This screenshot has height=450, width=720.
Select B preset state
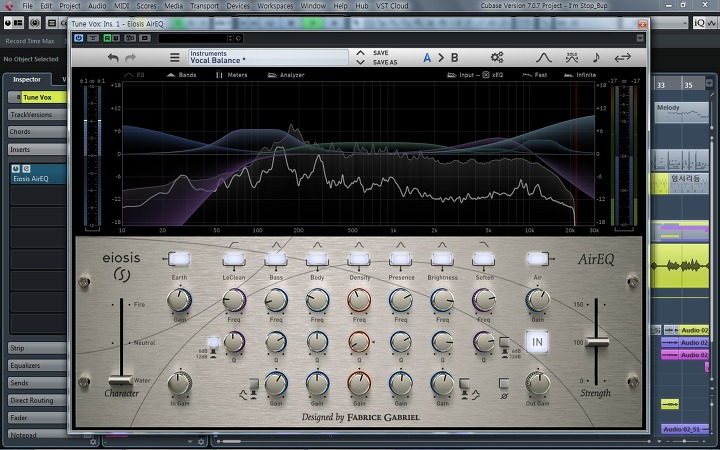(455, 57)
